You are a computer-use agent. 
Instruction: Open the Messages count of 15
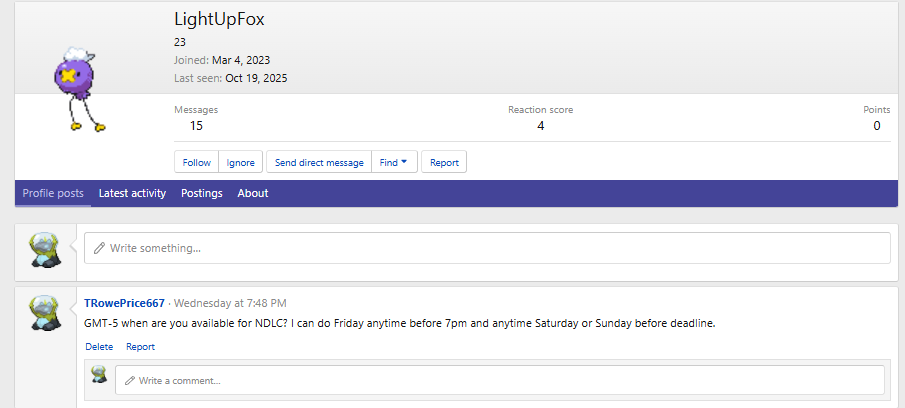(x=196, y=125)
